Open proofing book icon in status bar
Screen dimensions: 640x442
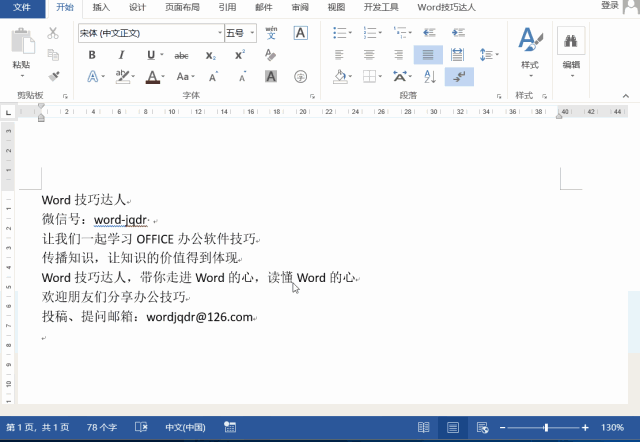tap(141, 427)
